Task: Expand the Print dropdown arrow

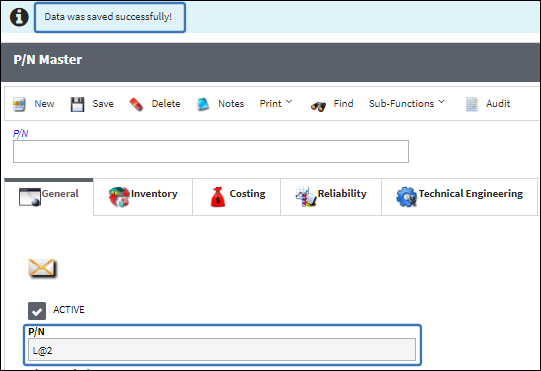Action: pyautogui.click(x=289, y=102)
